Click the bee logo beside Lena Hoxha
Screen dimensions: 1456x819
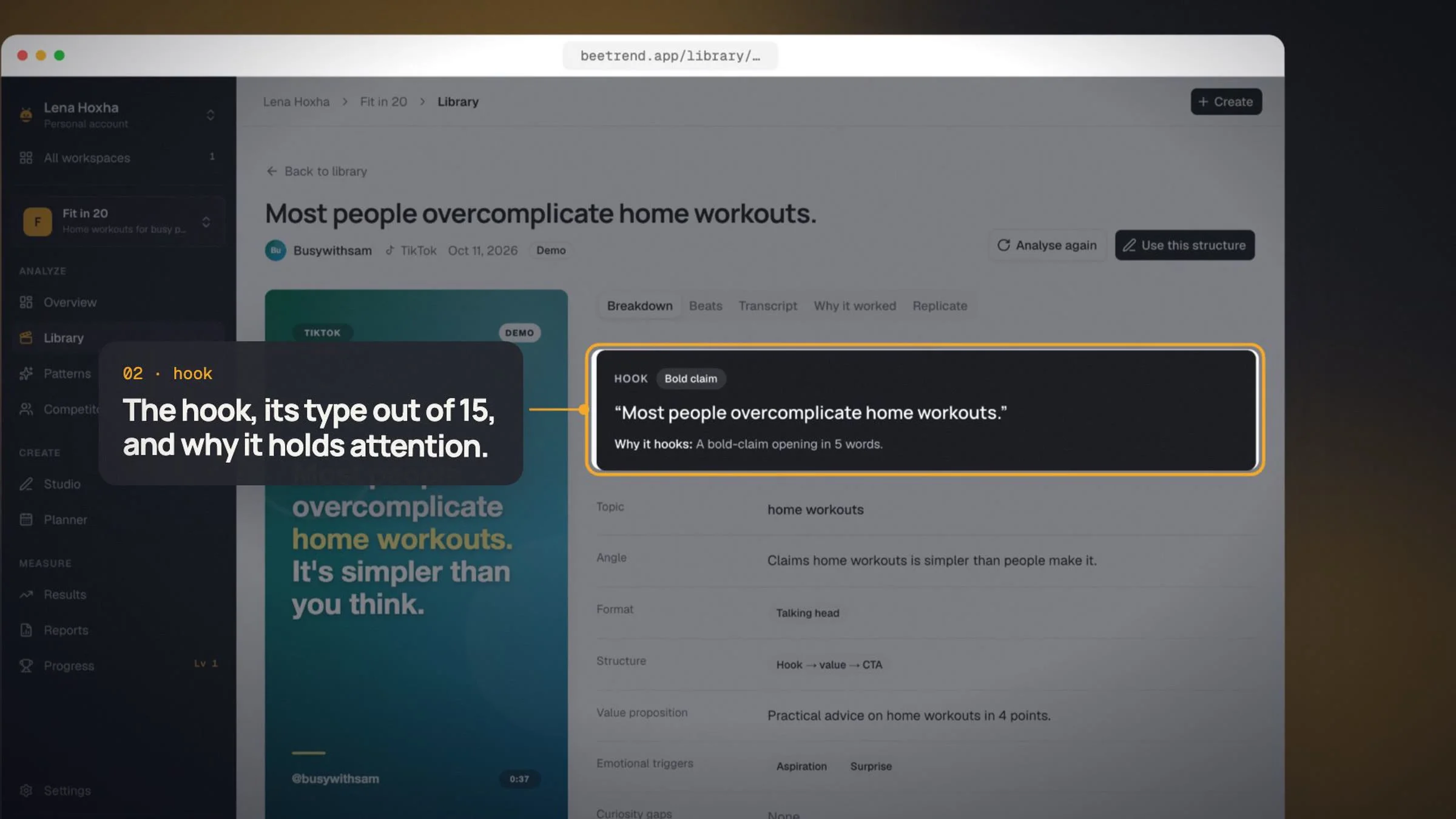pyautogui.click(x=26, y=115)
